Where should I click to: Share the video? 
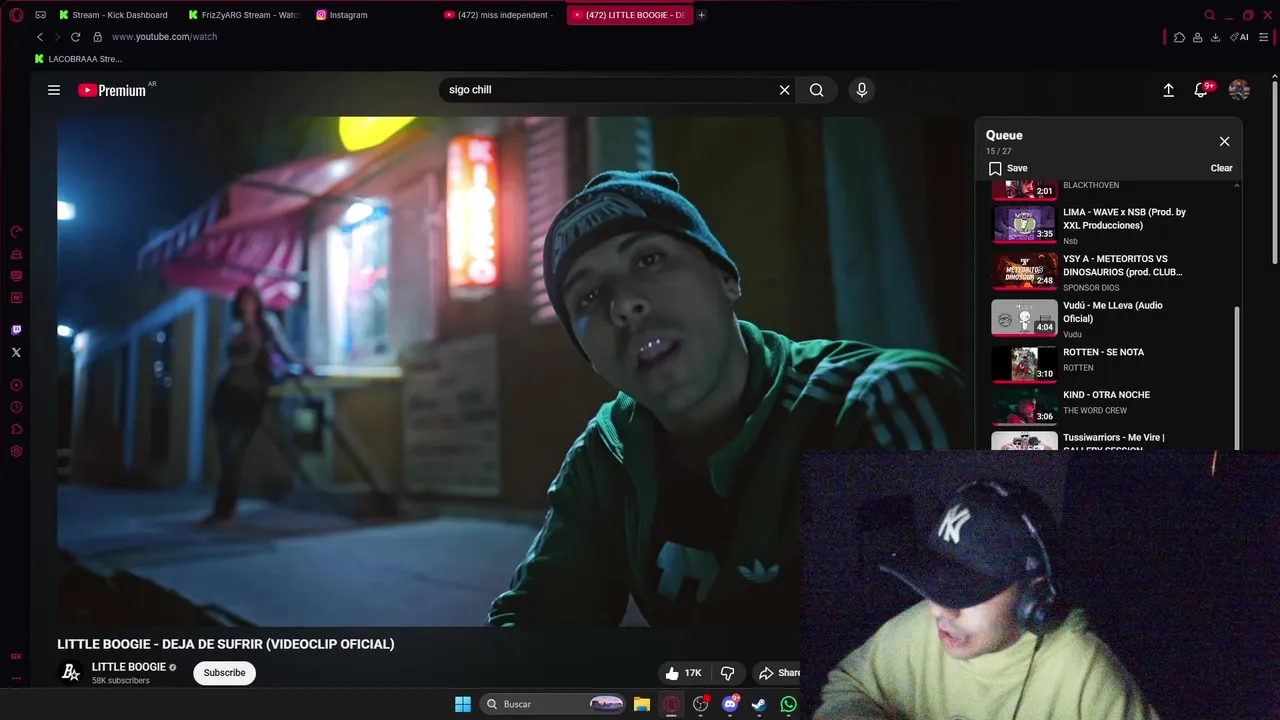779,673
